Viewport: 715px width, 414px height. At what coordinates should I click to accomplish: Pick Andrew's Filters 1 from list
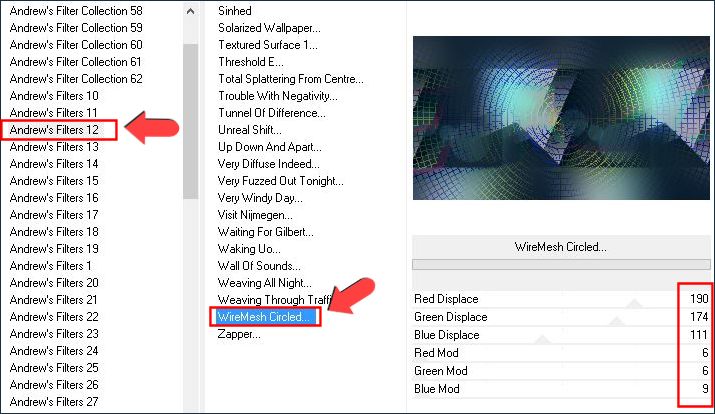(50, 266)
